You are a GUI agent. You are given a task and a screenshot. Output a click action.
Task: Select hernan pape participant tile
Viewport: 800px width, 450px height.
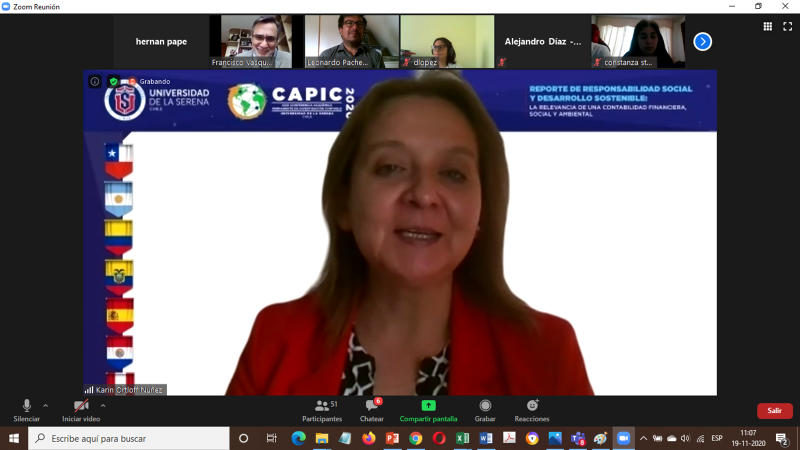161,41
